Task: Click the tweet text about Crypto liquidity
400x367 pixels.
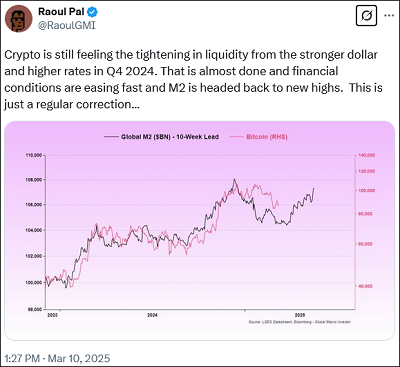Action: (x=193, y=80)
